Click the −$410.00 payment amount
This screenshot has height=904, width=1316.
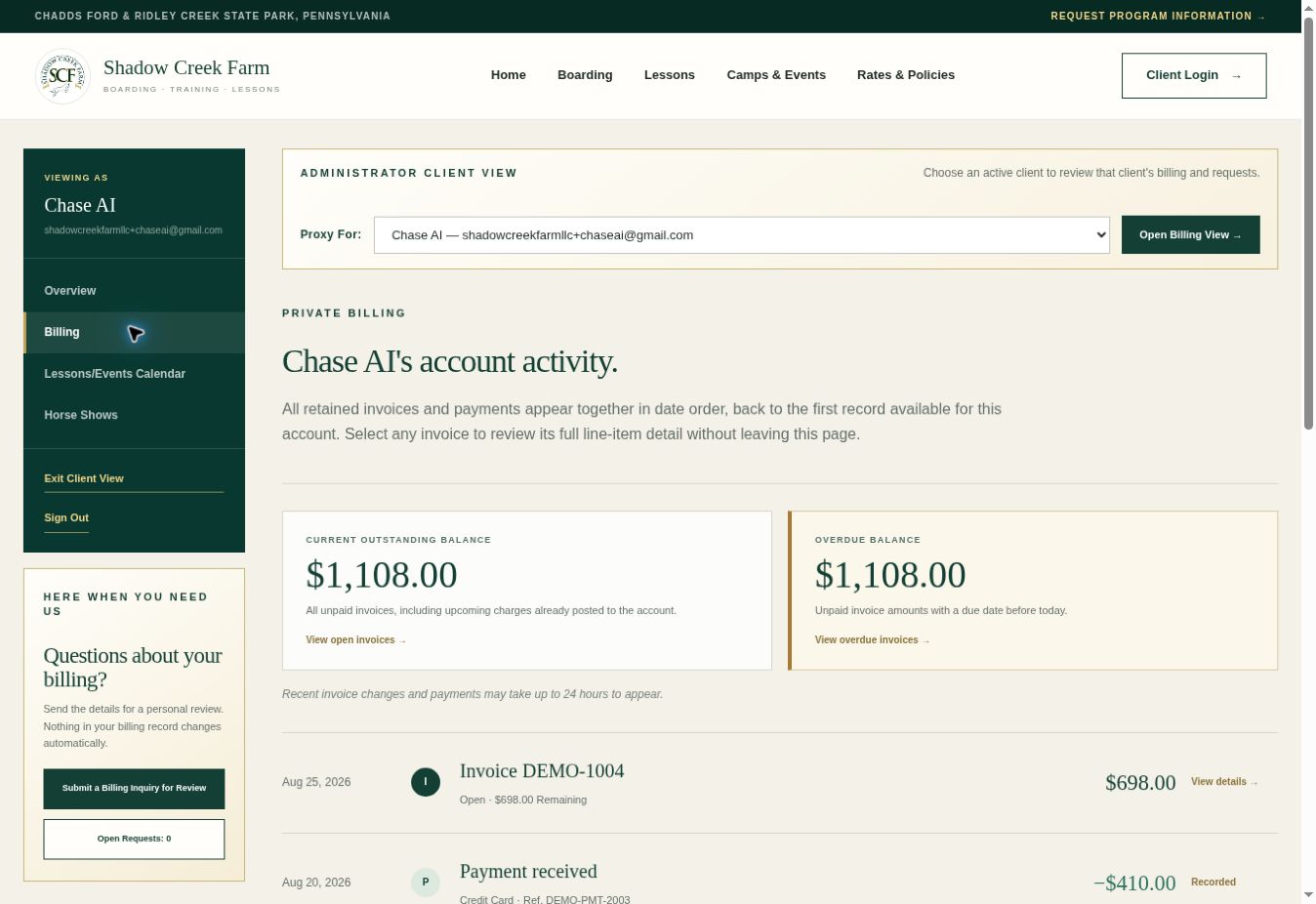1134,883
